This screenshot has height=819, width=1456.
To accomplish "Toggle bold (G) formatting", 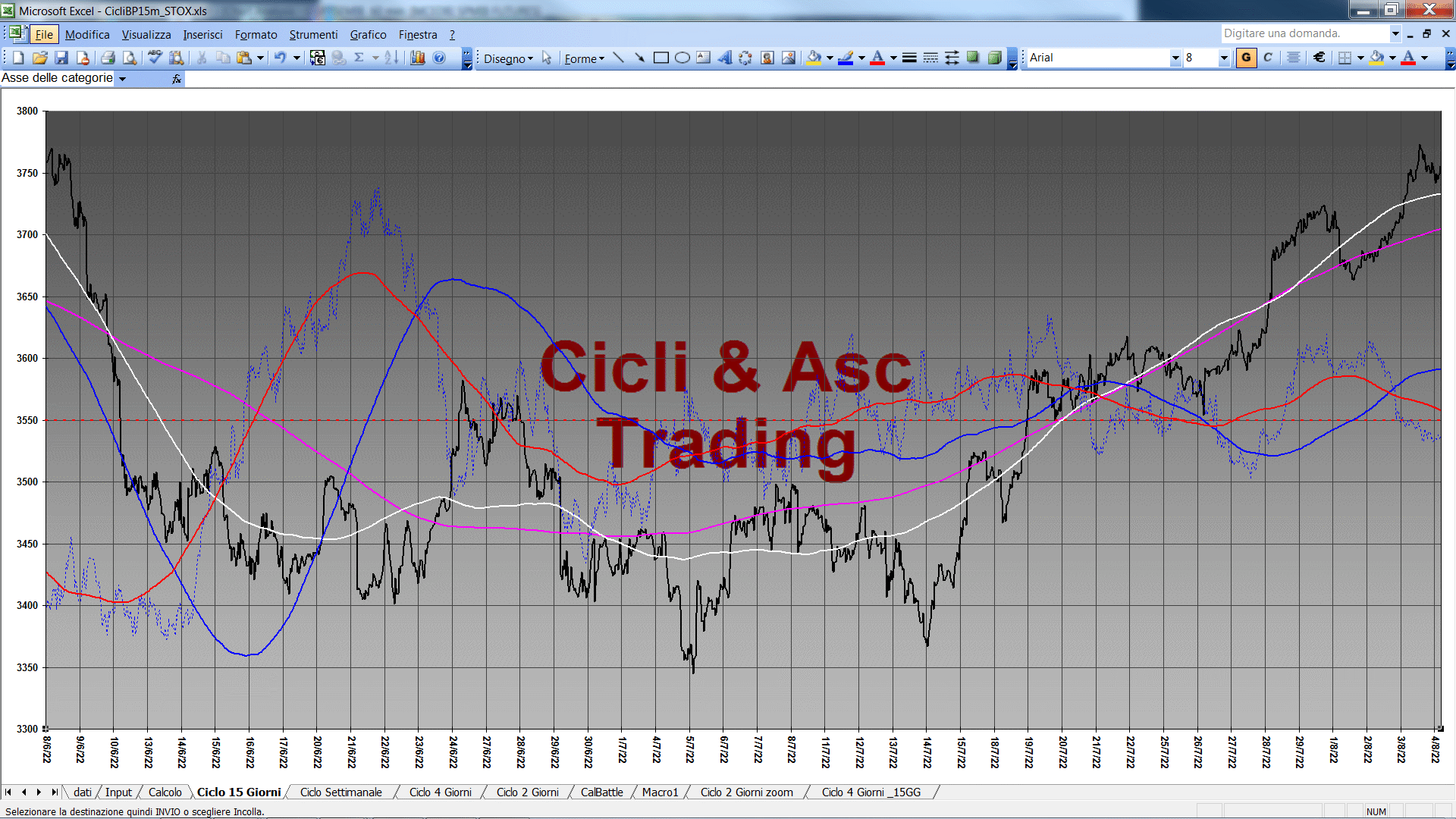I will pyautogui.click(x=1246, y=58).
